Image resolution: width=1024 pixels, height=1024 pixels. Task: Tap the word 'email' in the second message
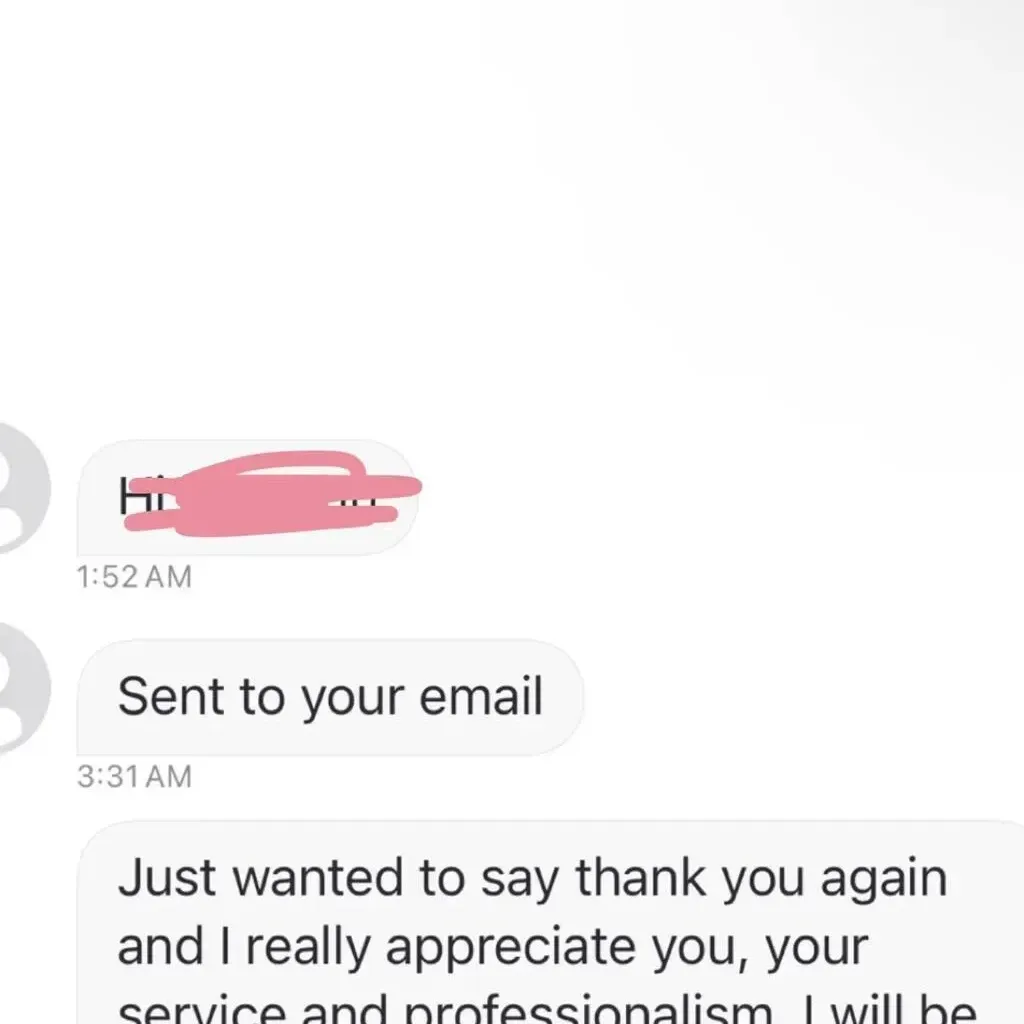pyautogui.click(x=481, y=697)
